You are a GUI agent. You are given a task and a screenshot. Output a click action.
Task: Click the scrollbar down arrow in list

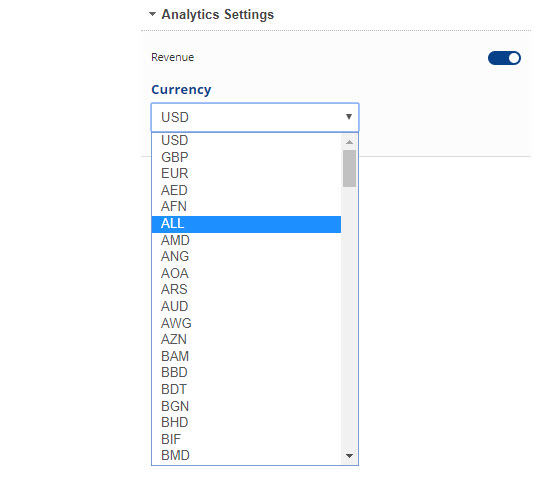point(350,456)
